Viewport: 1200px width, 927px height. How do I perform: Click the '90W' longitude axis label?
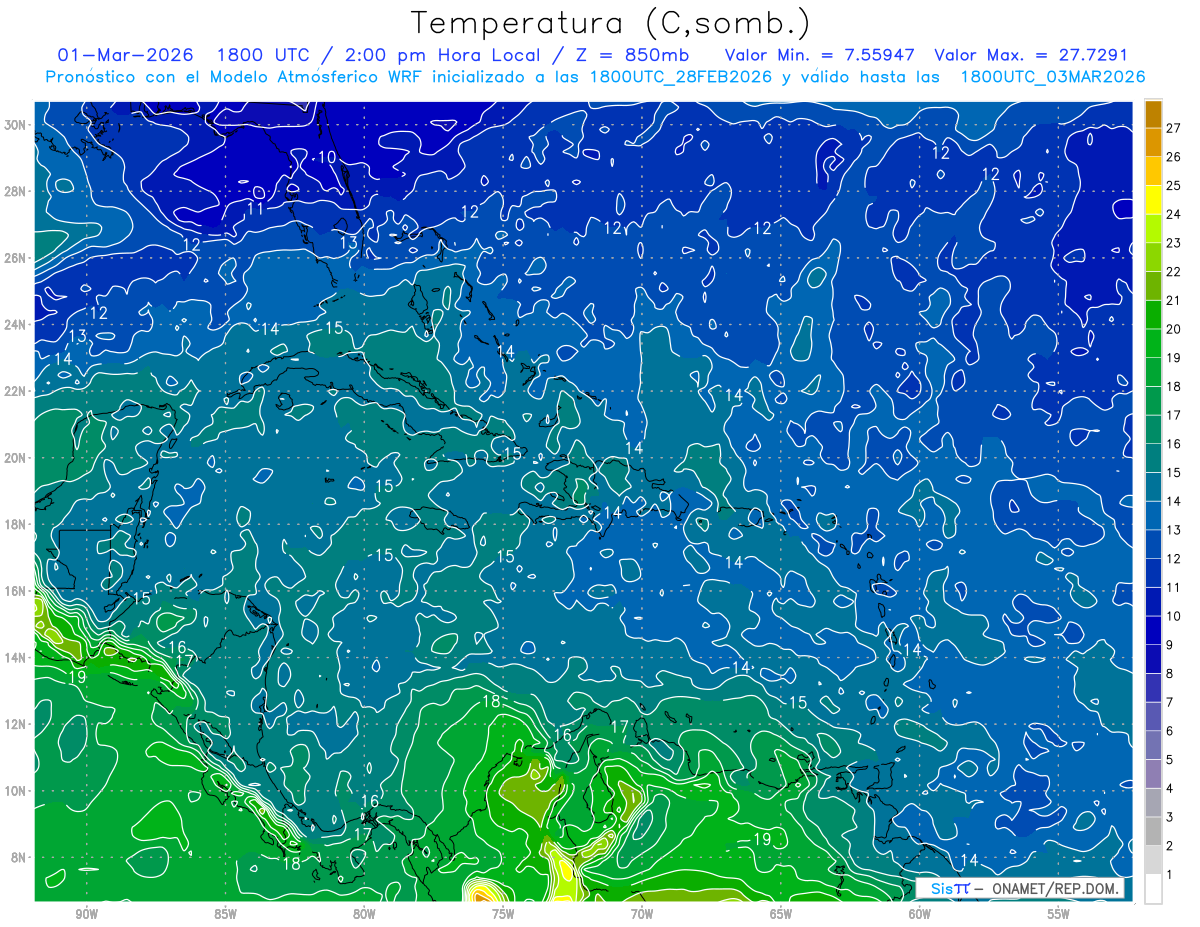pyautogui.click(x=86, y=914)
